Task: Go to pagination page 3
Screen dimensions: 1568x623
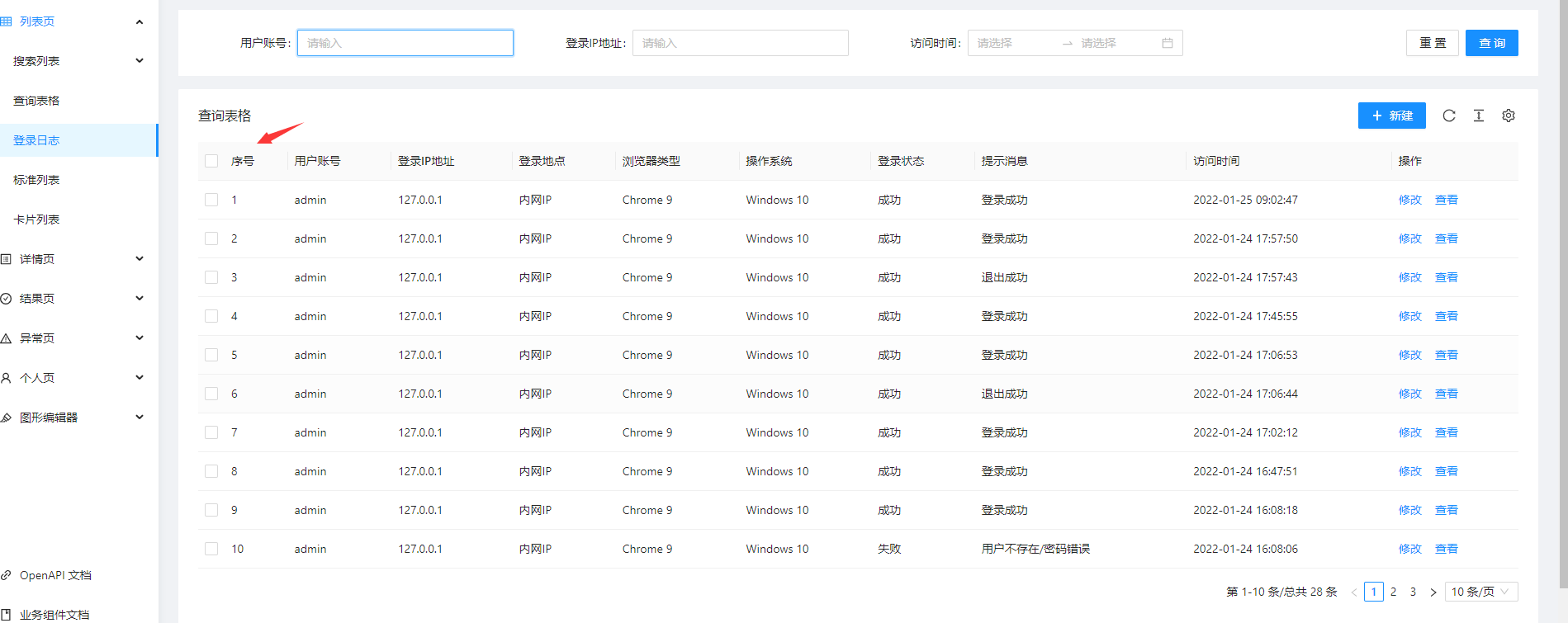Action: pos(1414,592)
